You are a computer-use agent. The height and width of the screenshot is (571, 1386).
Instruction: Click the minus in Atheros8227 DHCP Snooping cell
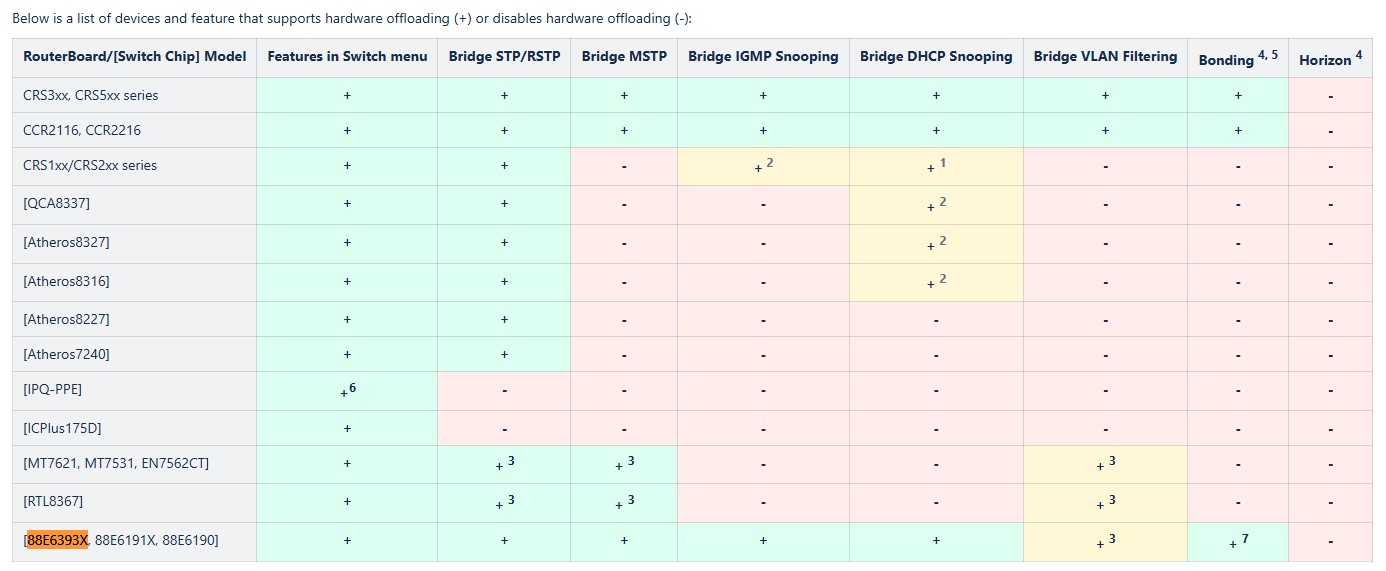936,321
